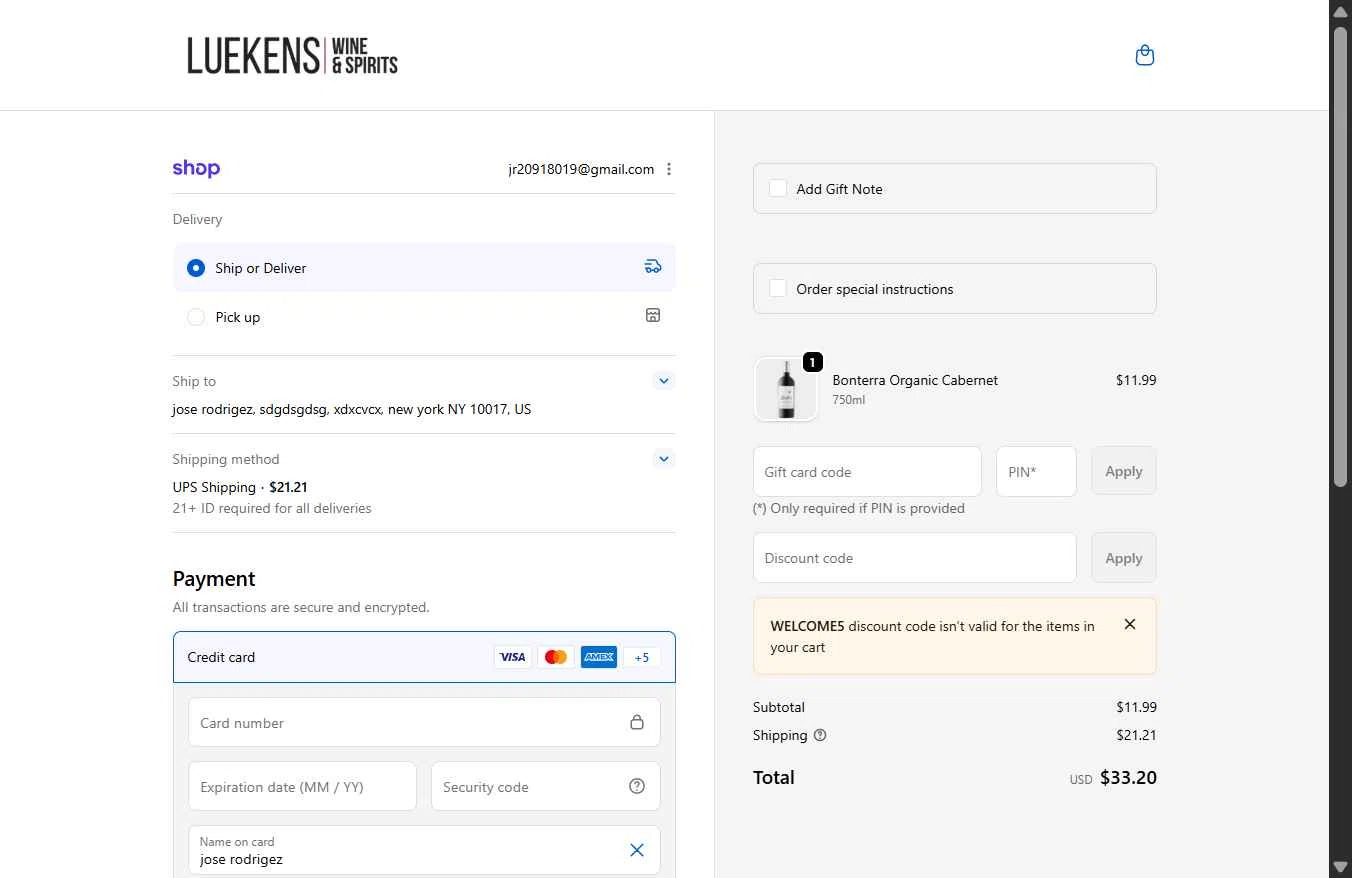Click the scrollbar down arrow
1352x878 pixels.
[x=1340, y=866]
